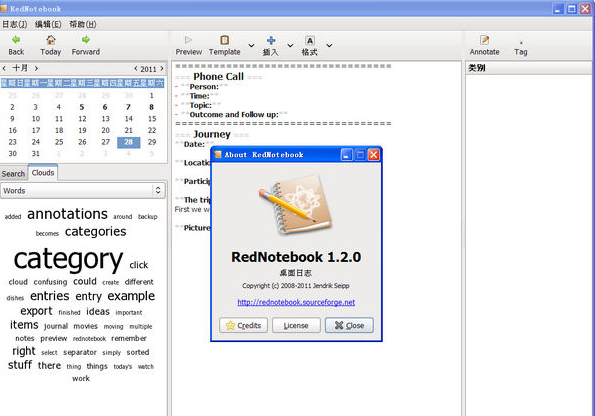
Task: Select day 31 in the calendar
Action: tap(36, 153)
